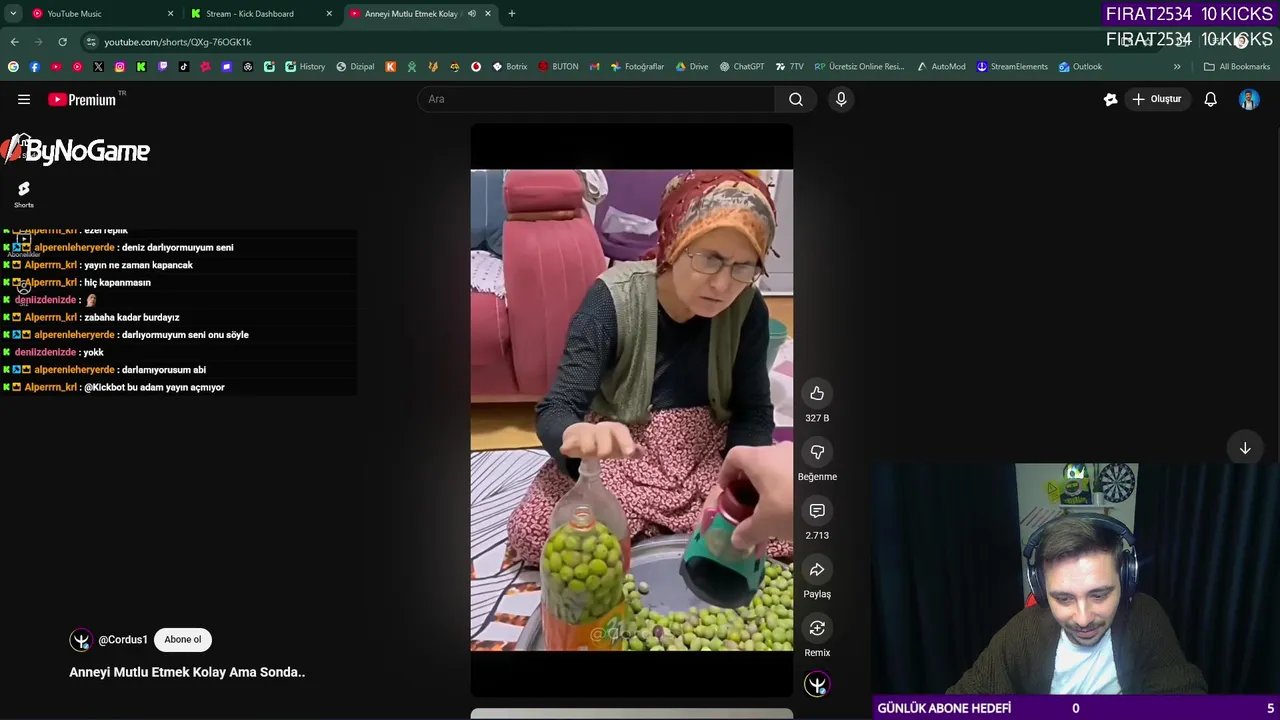Click chat message 'zabaha kadar burdayız'
Screen dimensions: 1280x720
(x=132, y=317)
